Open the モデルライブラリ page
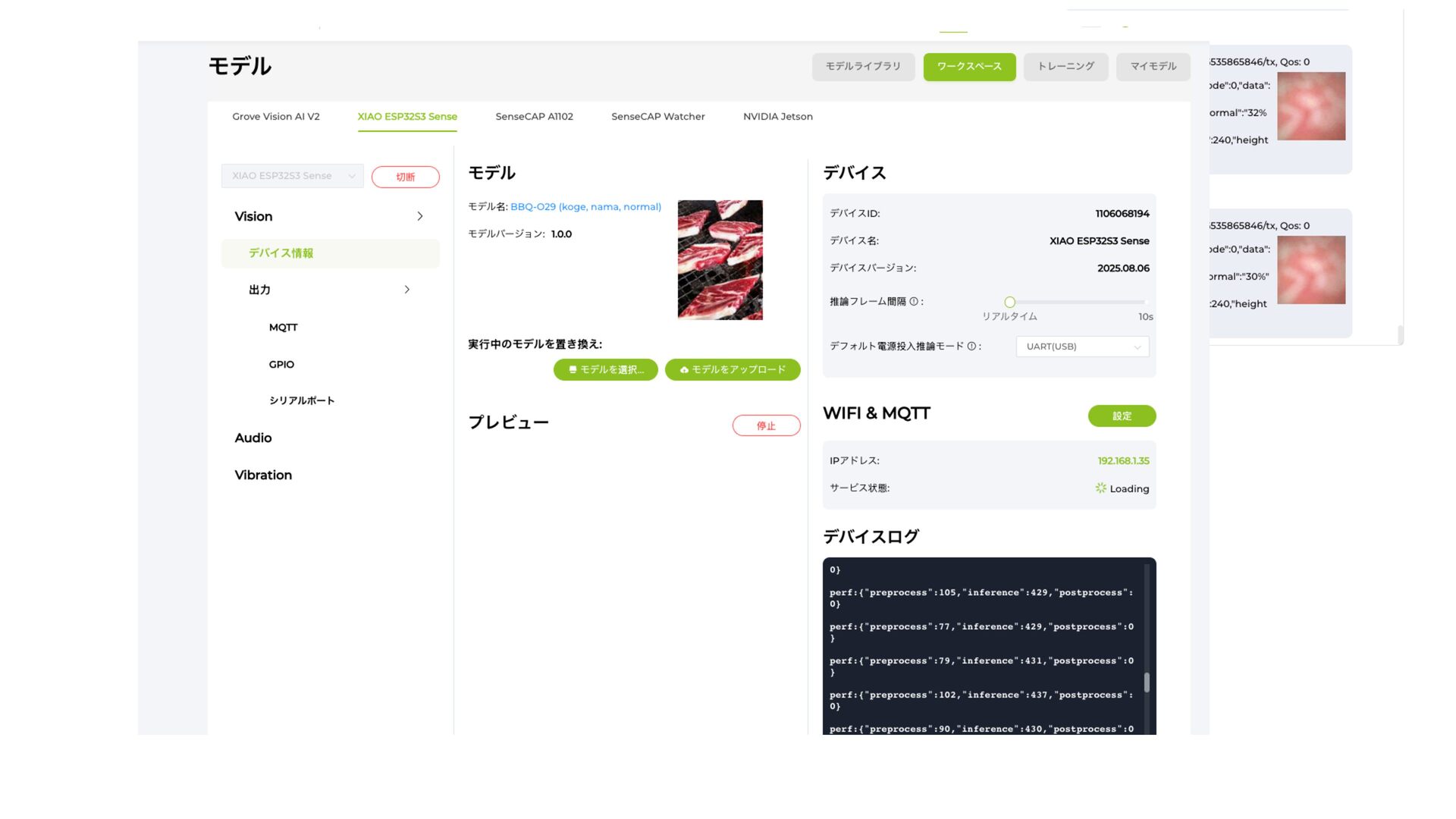This screenshot has width=1456, height=819. coord(863,67)
